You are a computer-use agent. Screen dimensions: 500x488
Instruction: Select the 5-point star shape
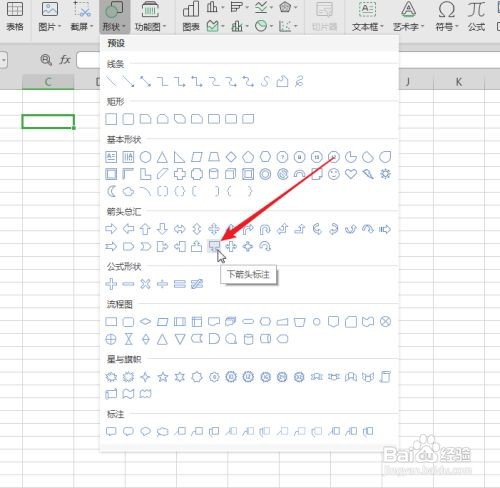[x=163, y=377]
